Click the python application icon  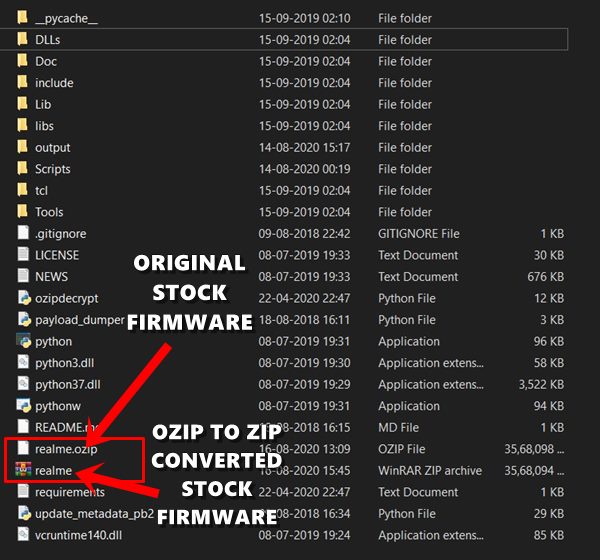point(23,340)
